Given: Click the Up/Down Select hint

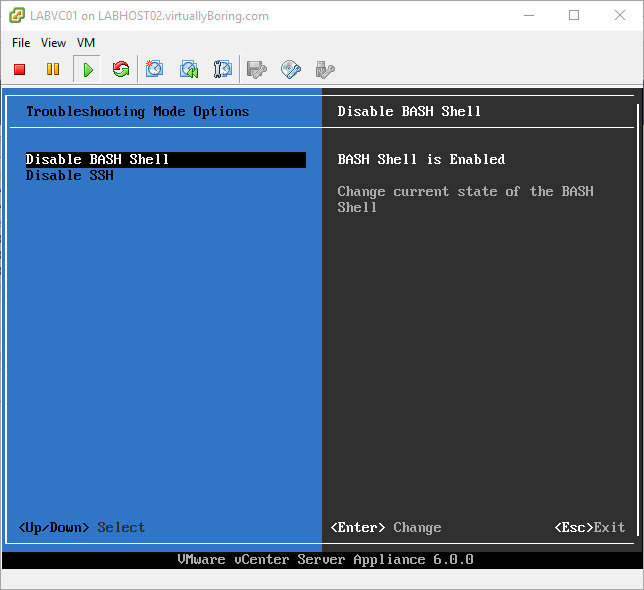Looking at the screenshot, I should click(82, 527).
